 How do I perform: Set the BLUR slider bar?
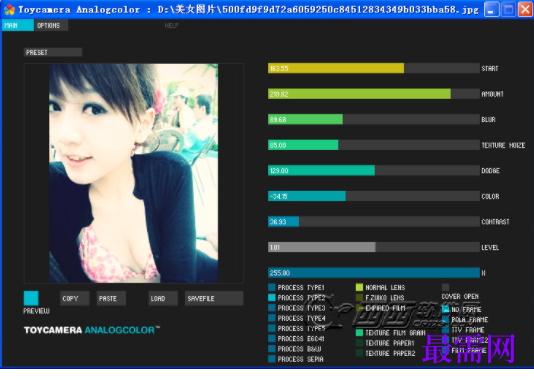point(374,120)
